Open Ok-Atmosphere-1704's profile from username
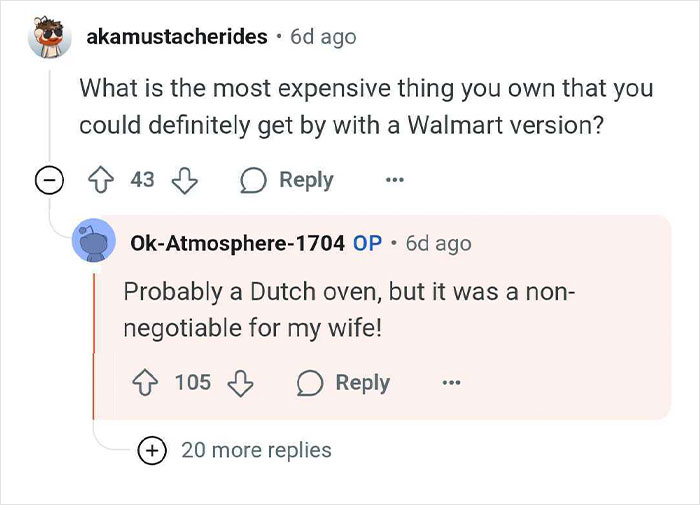 coord(238,243)
